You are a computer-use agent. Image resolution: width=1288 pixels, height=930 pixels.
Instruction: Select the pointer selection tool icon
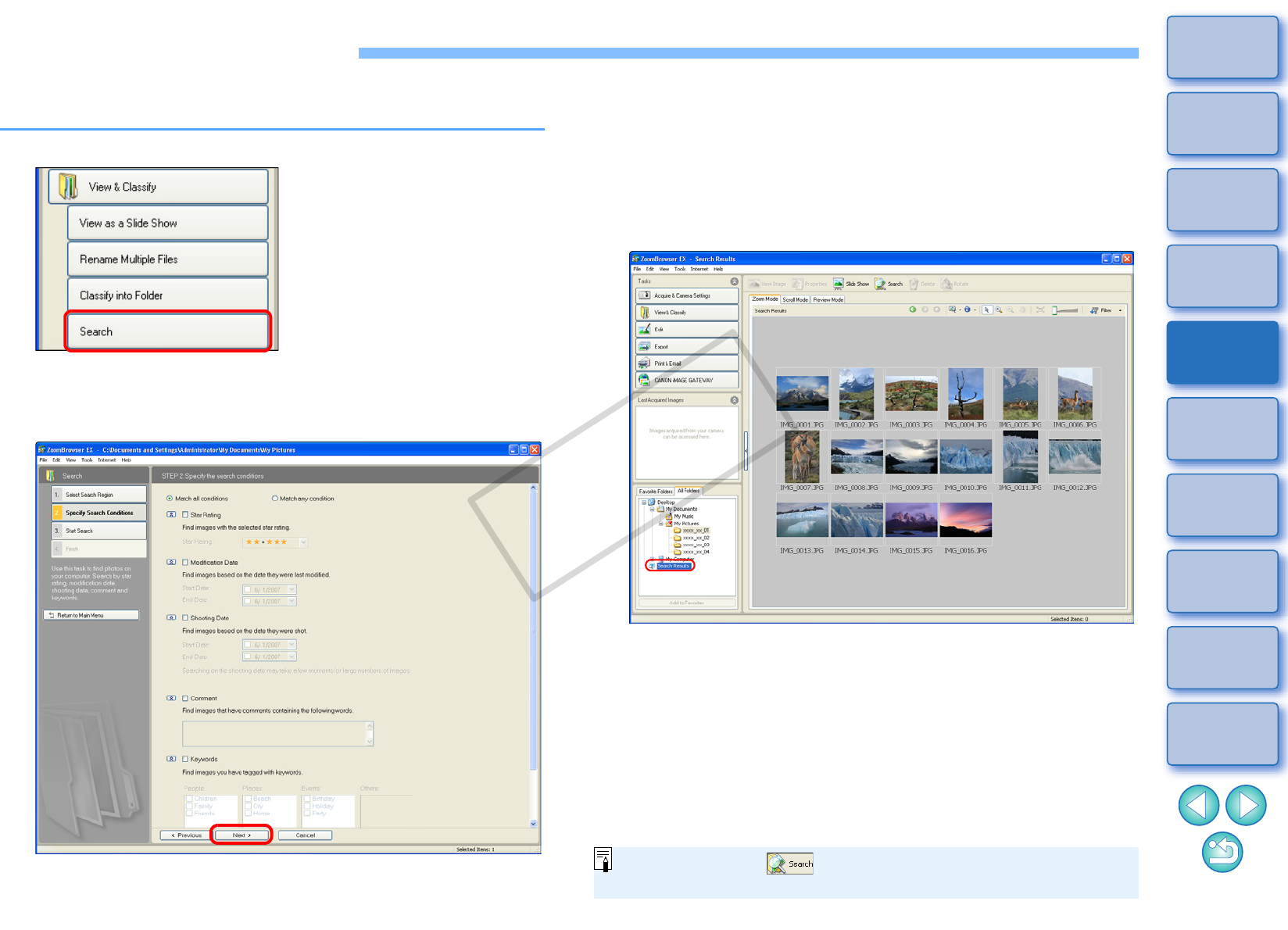[x=987, y=310]
